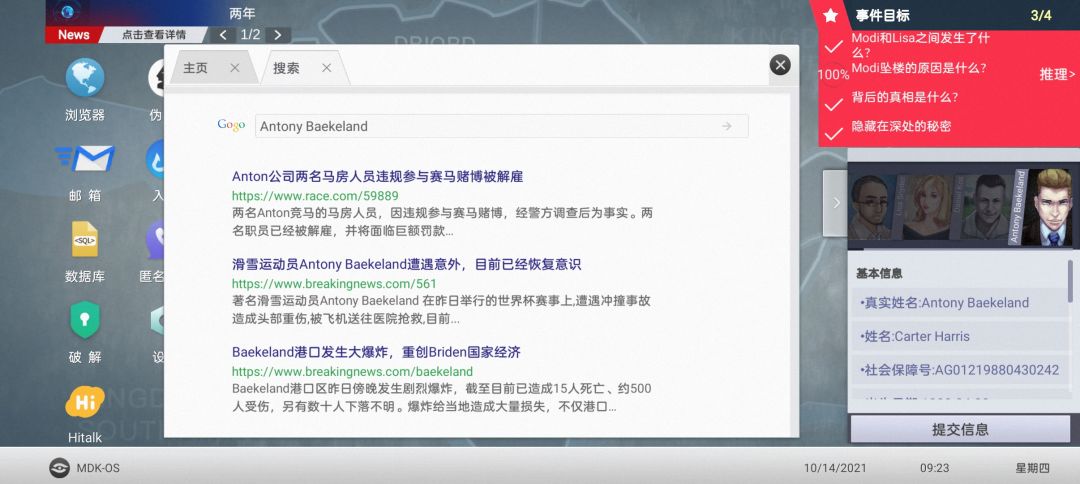1080x484 pixels.
Task: Select objective Modi和Lisa之间发生了什么
Action: pos(920,45)
